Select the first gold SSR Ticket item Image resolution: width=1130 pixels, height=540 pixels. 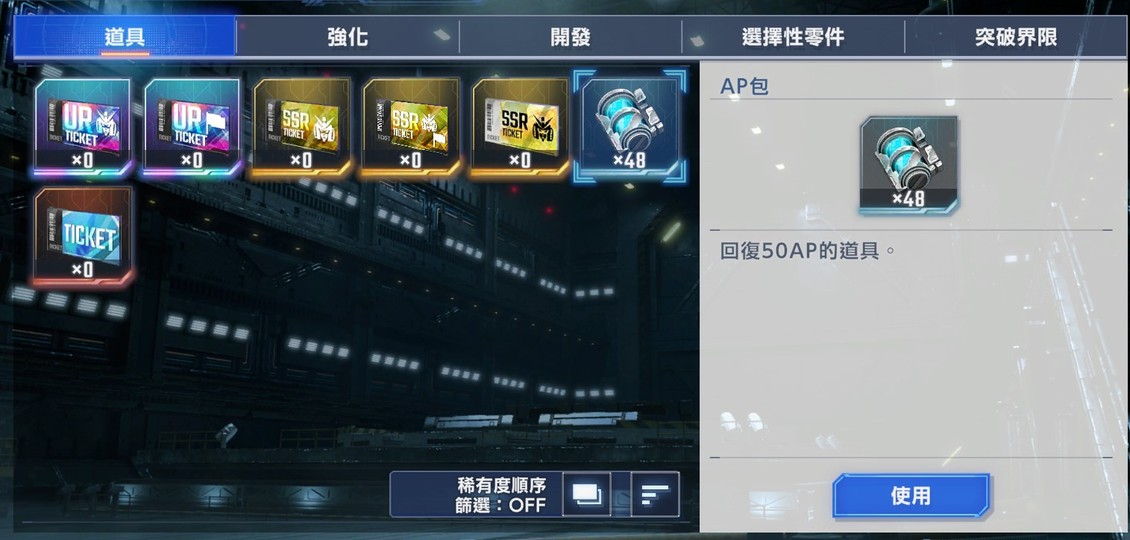[302, 128]
